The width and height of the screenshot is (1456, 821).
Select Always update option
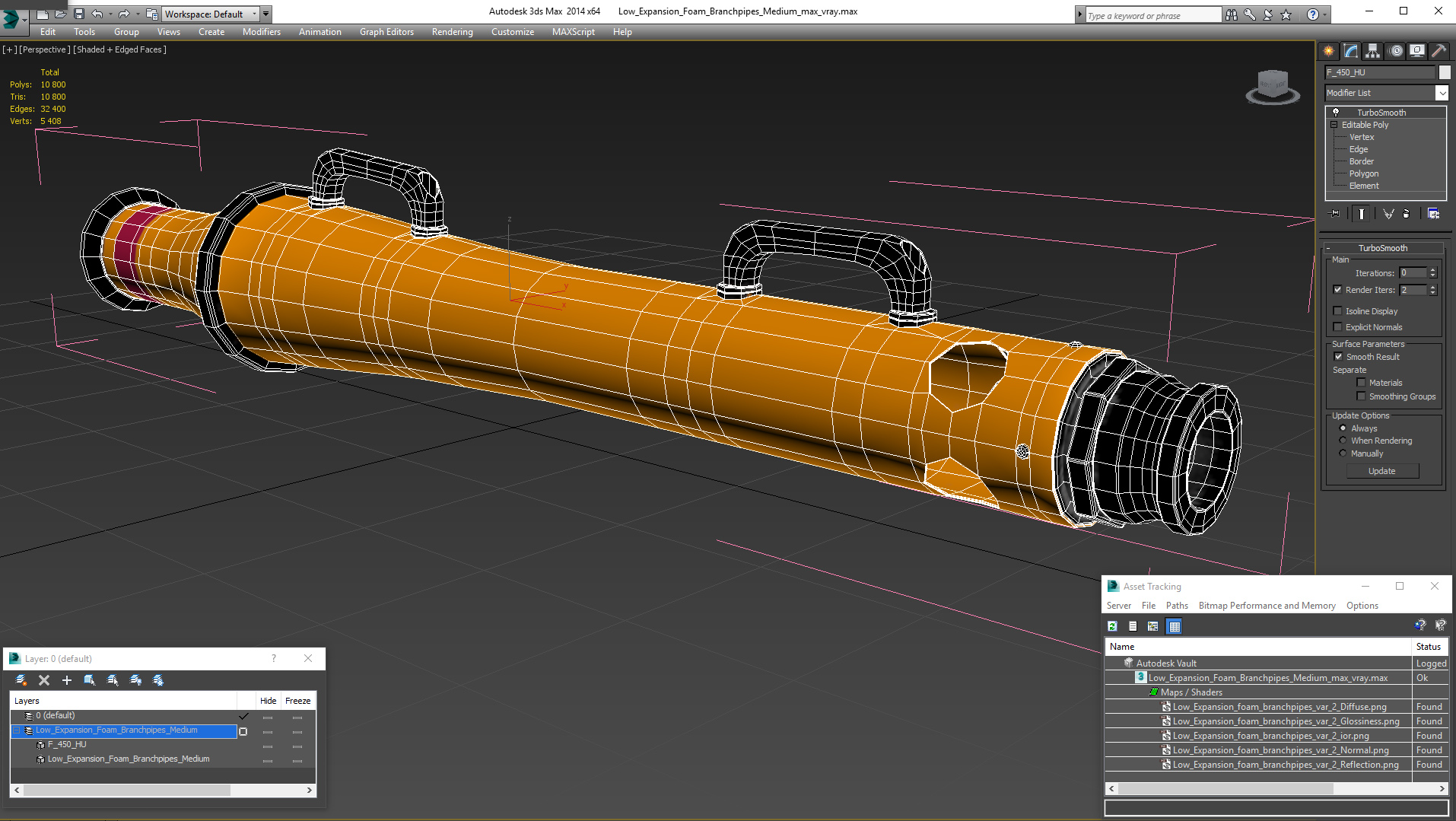[1343, 428]
